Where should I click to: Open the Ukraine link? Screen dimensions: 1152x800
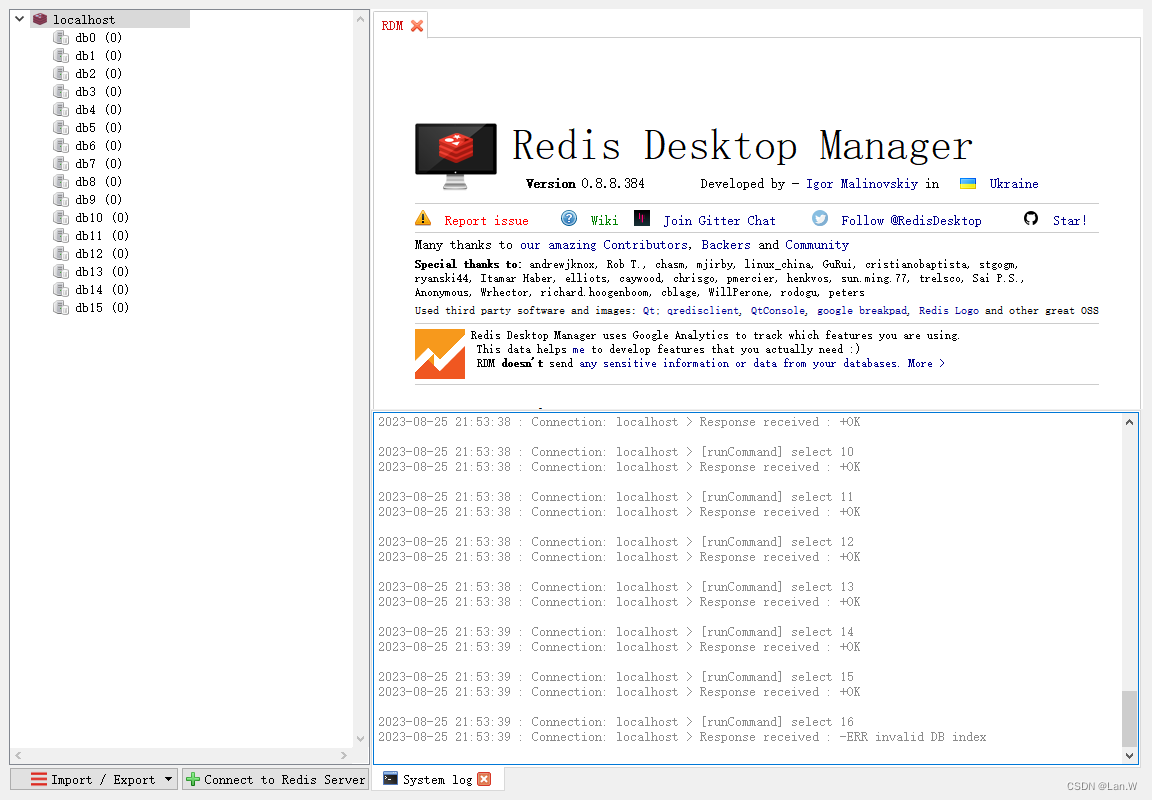tap(1014, 184)
